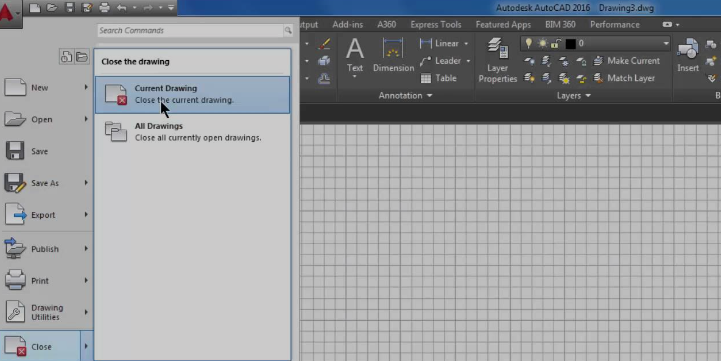The height and width of the screenshot is (361, 721).
Task: Show Recent Documents icon in application menu
Action: pyautogui.click(x=66, y=57)
